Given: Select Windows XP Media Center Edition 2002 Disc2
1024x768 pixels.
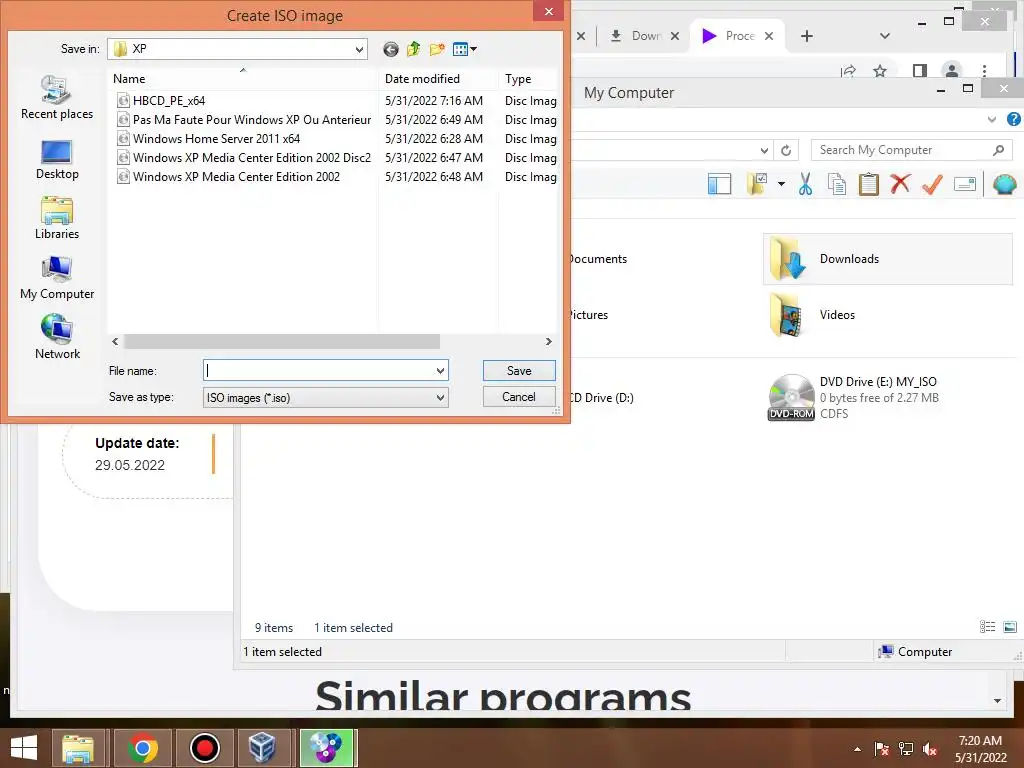Looking at the screenshot, I should point(251,157).
